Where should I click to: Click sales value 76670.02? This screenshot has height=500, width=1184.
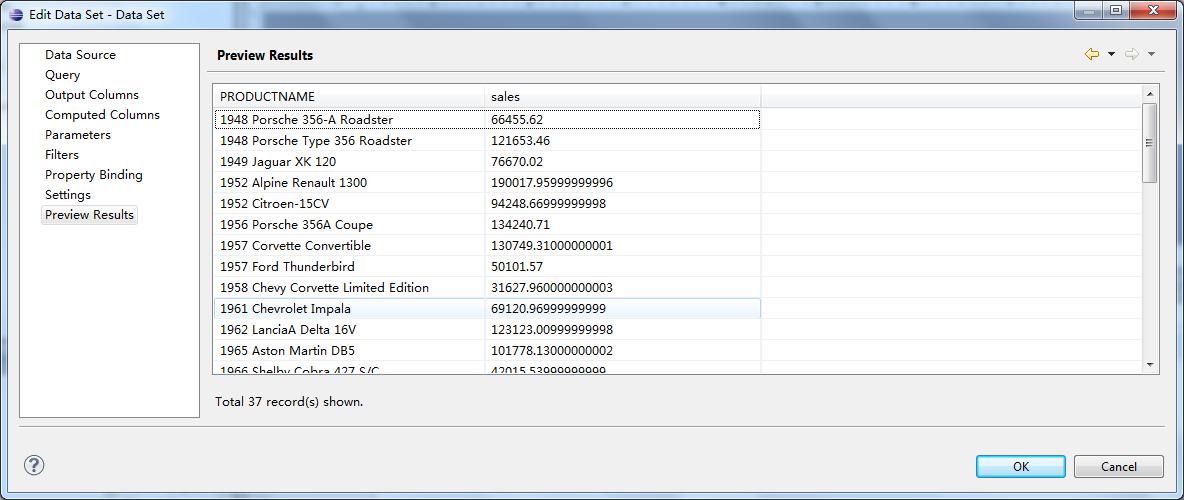point(516,162)
